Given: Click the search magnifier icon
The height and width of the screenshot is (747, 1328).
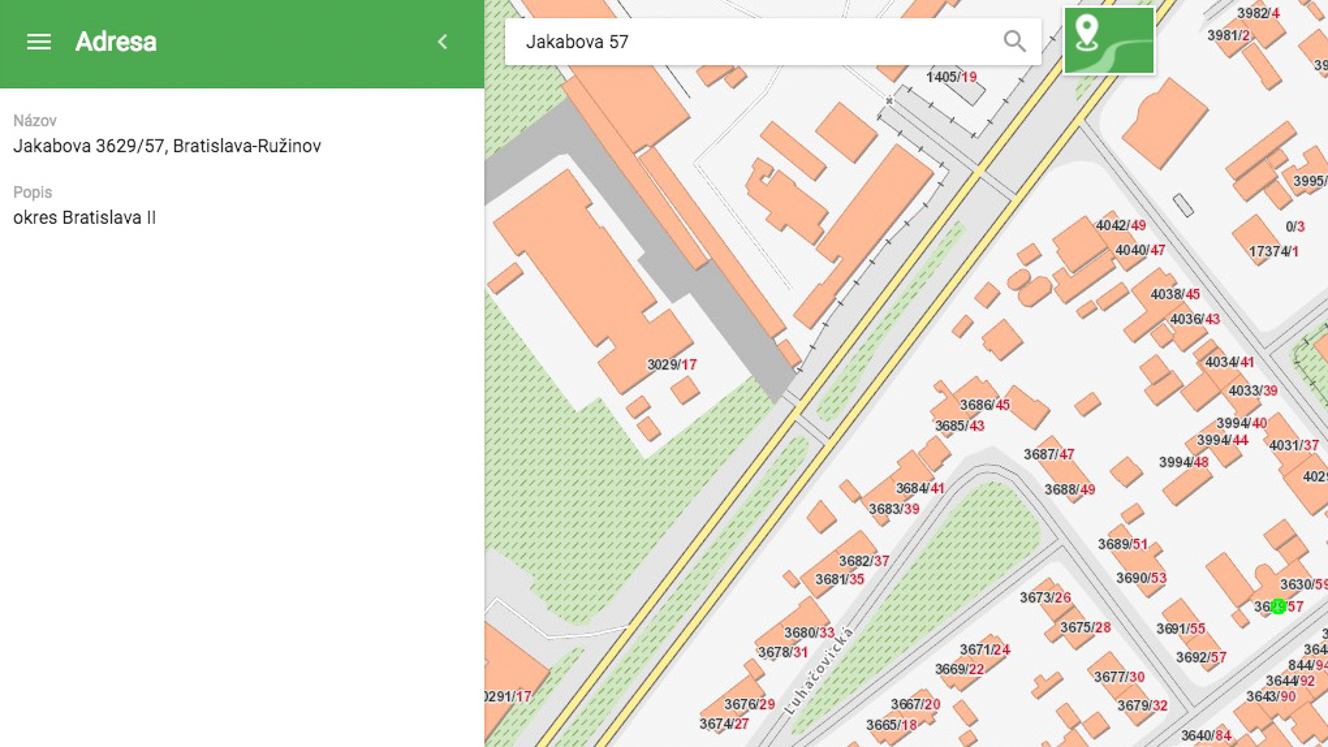Looking at the screenshot, I should point(1014,41).
